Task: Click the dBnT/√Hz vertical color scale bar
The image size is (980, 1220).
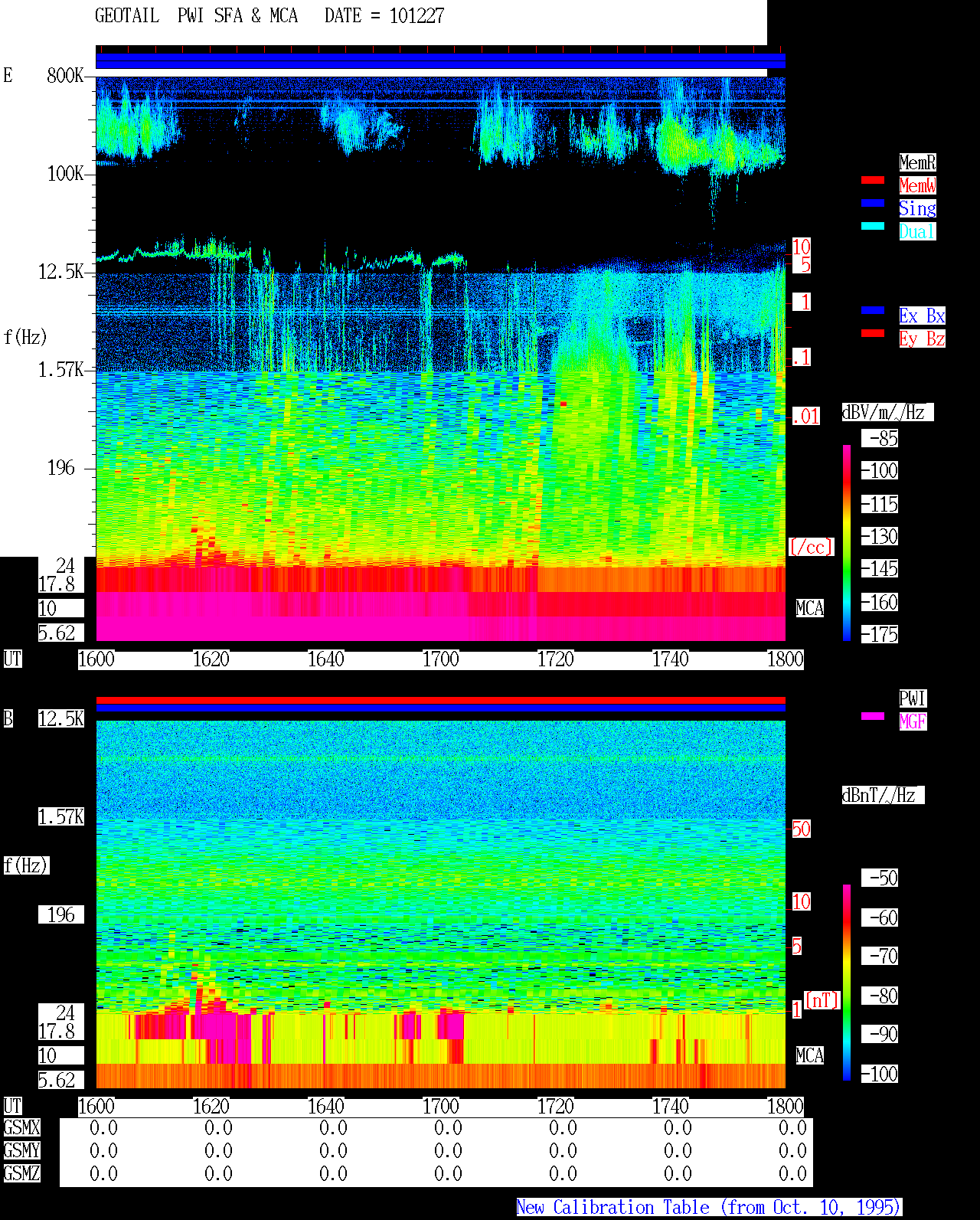Action: 847,983
